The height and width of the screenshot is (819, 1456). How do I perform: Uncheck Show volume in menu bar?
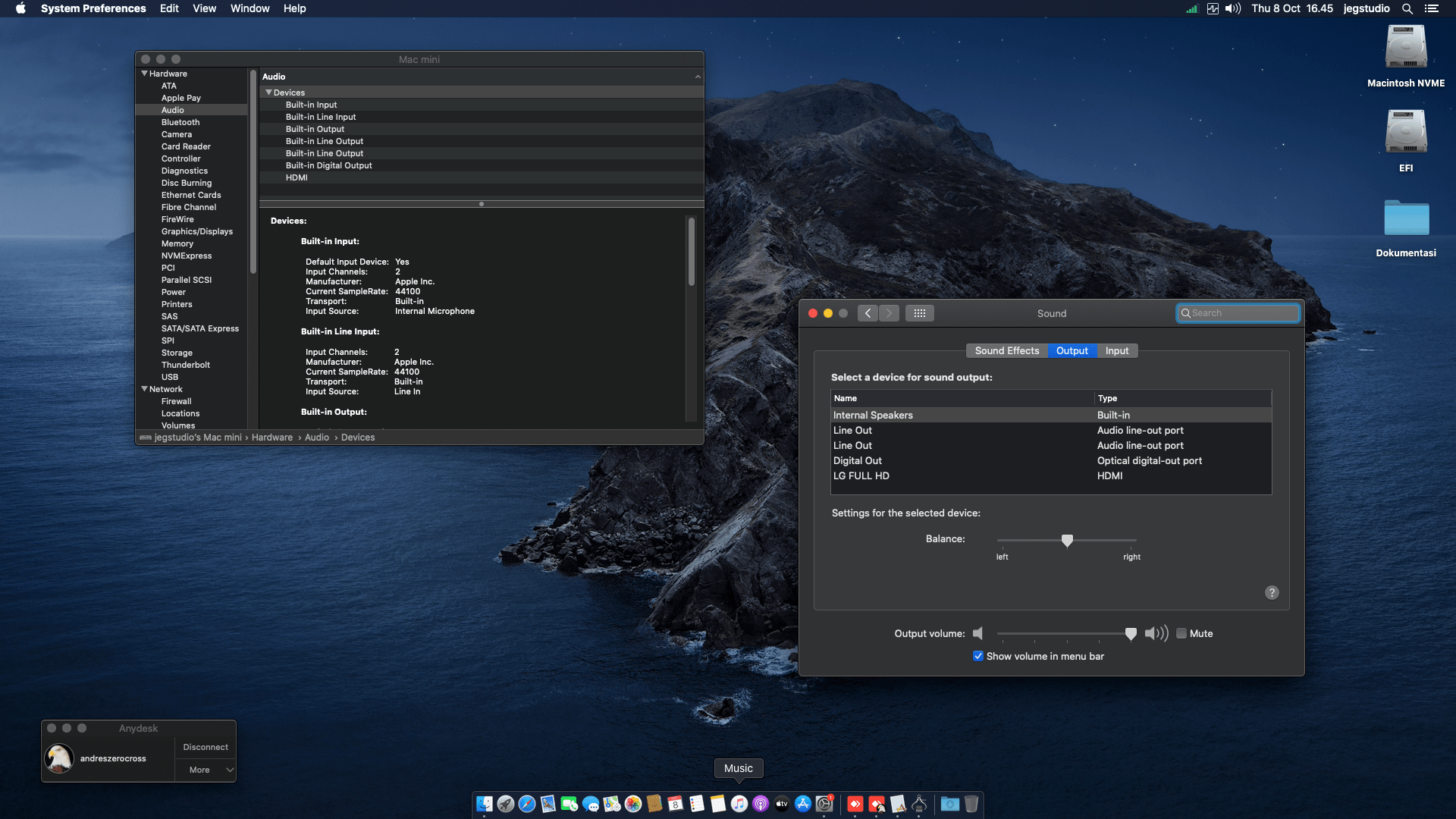[x=978, y=657]
